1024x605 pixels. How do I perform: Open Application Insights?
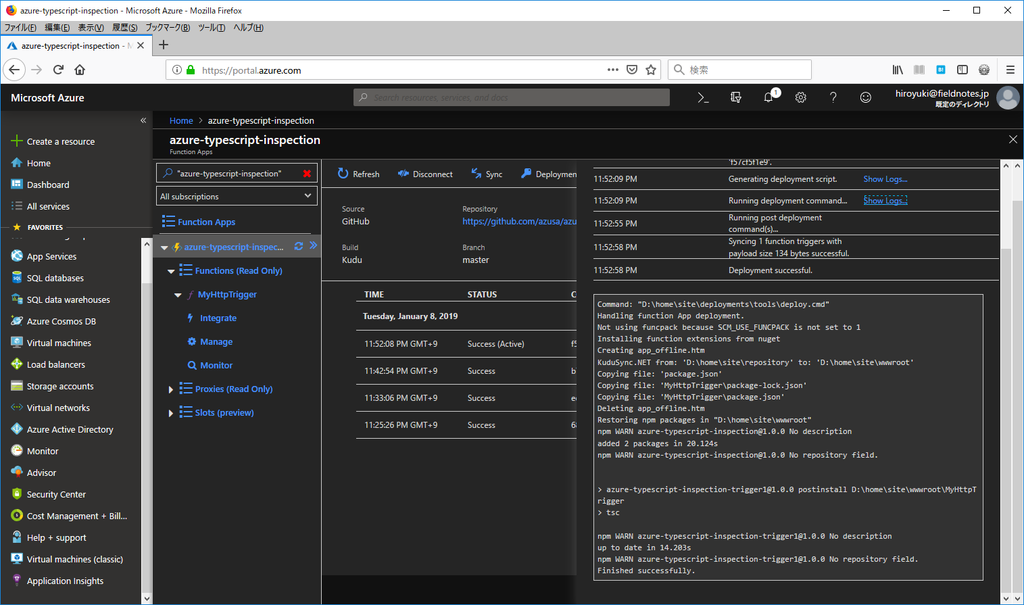coord(57,580)
